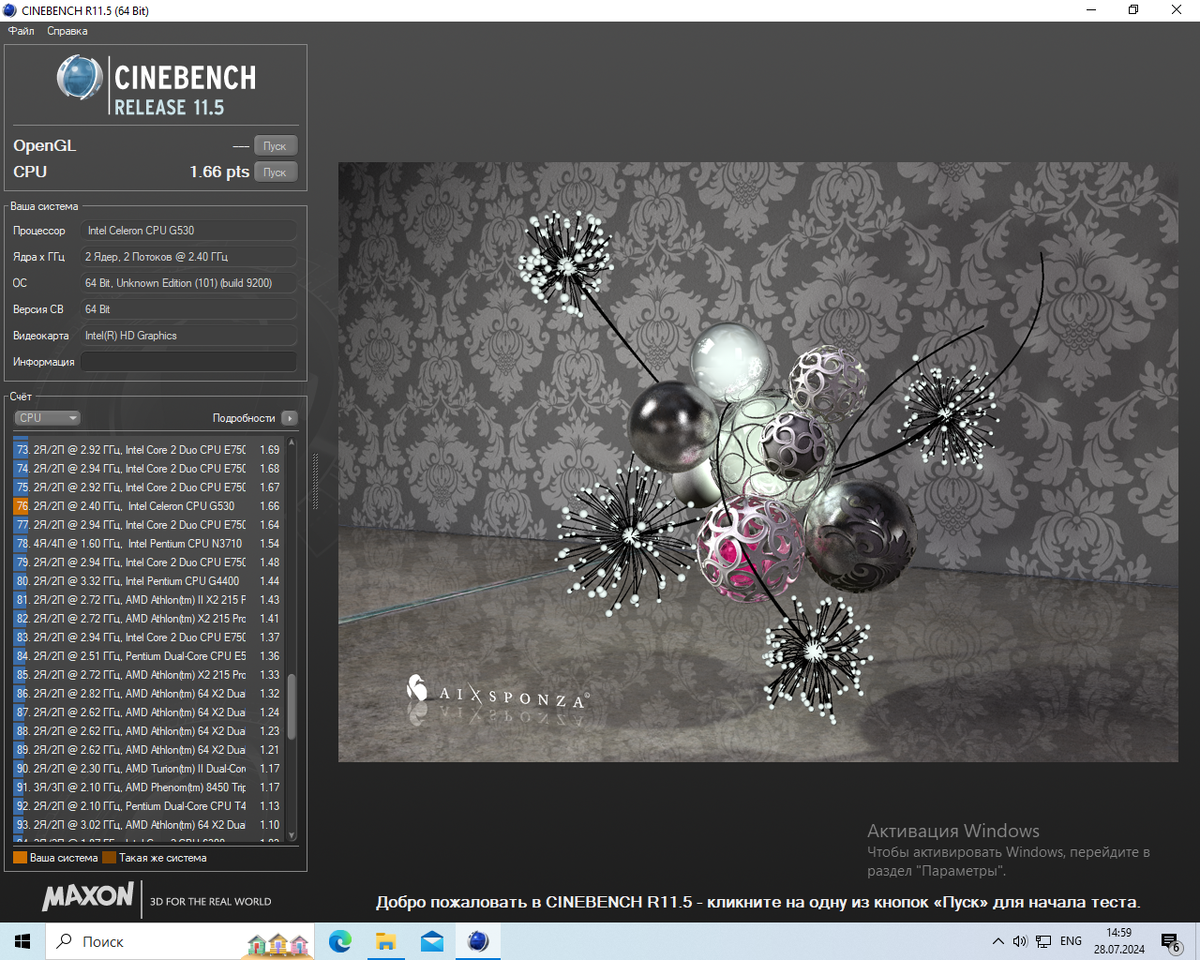
Task: Select the AMD Phenom 8450 Triple row
Action: pyautogui.click(x=149, y=787)
